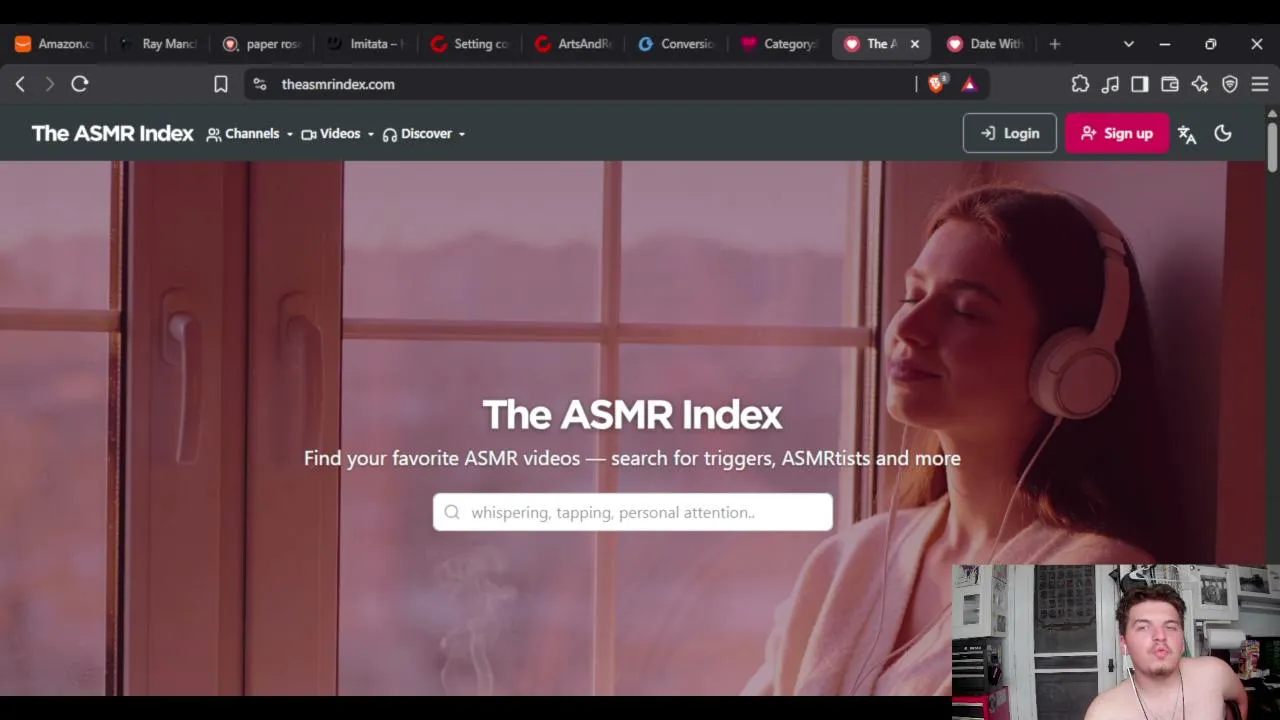Switch to the Amazon tab
This screenshot has height=720, width=1280.
pyautogui.click(x=54, y=44)
